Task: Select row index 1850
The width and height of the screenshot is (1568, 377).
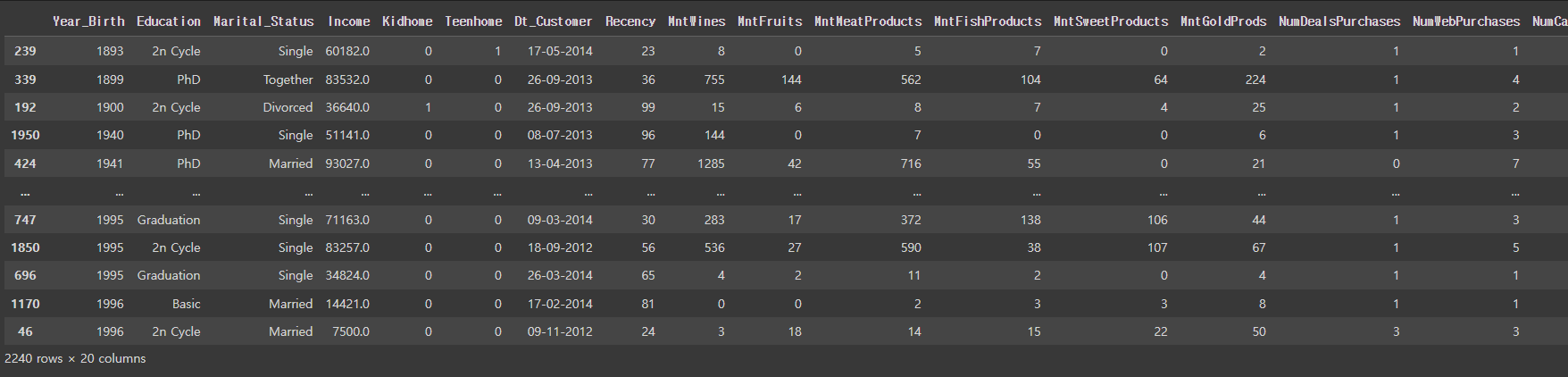Action: tap(25, 247)
